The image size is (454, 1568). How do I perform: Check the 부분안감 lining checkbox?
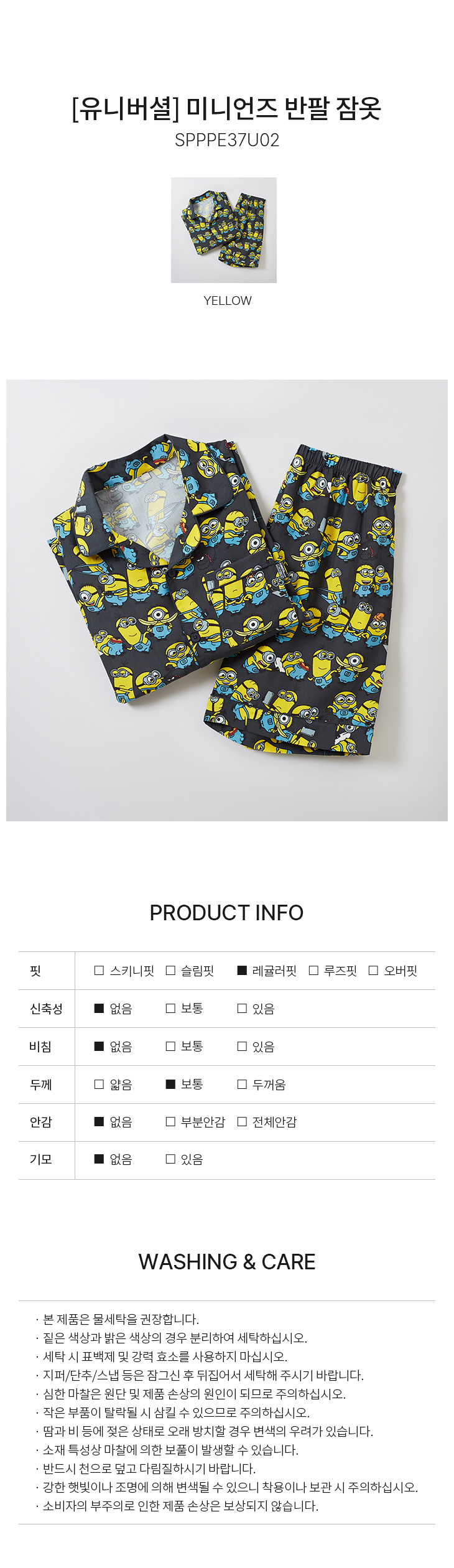point(170,1122)
